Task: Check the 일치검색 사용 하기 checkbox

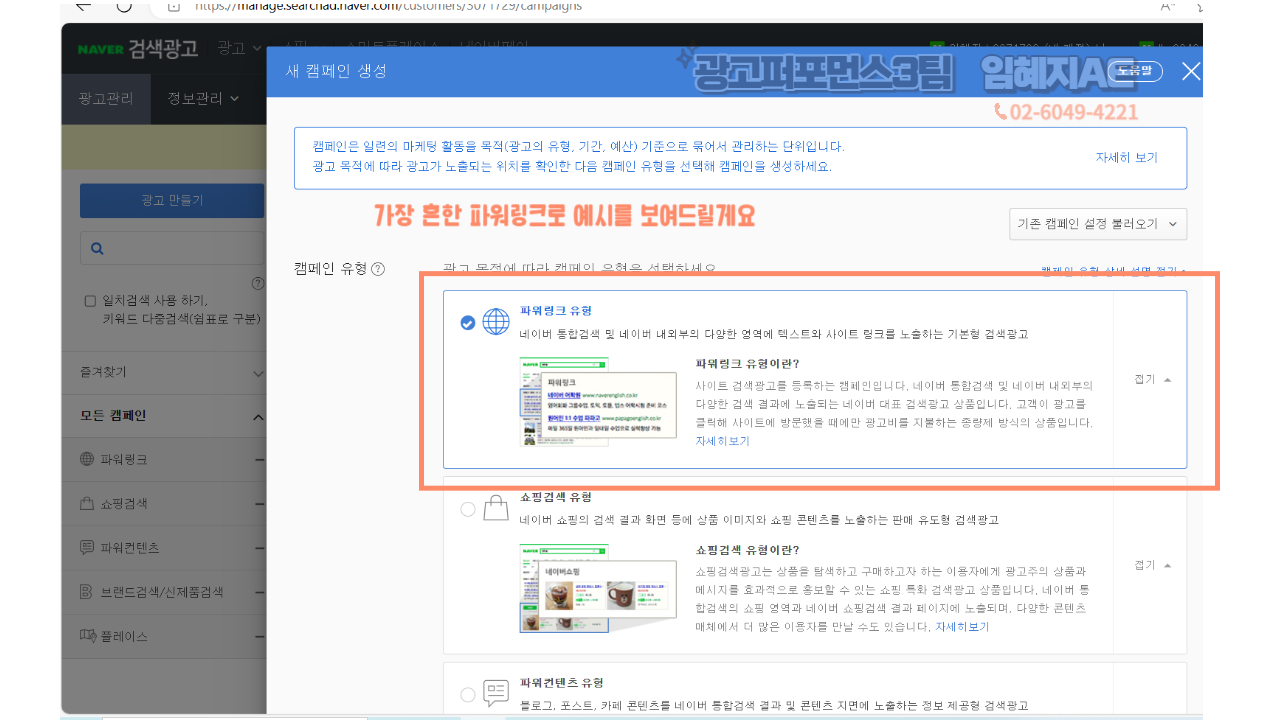Action: click(x=90, y=301)
